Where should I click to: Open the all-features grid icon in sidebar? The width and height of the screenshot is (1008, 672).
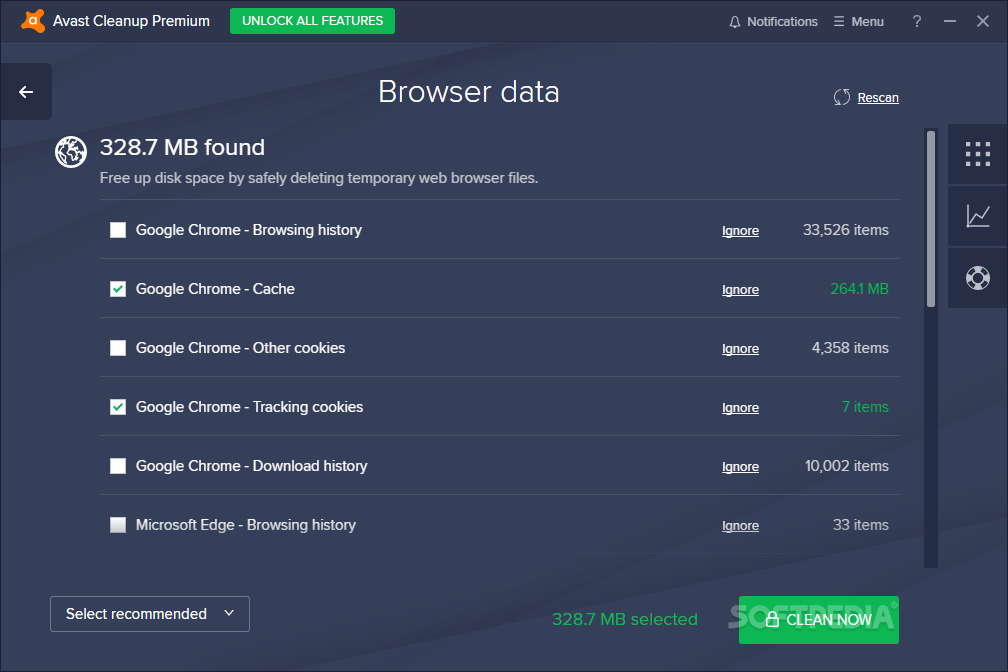coord(978,154)
